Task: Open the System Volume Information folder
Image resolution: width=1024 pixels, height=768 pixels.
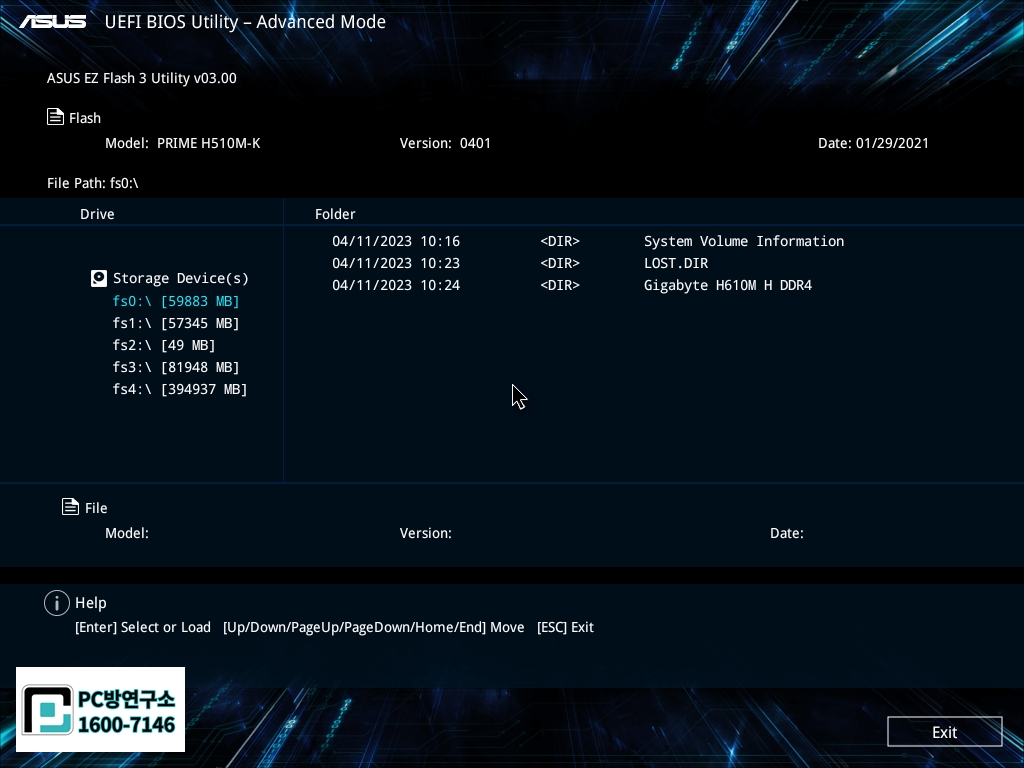Action: [x=744, y=241]
